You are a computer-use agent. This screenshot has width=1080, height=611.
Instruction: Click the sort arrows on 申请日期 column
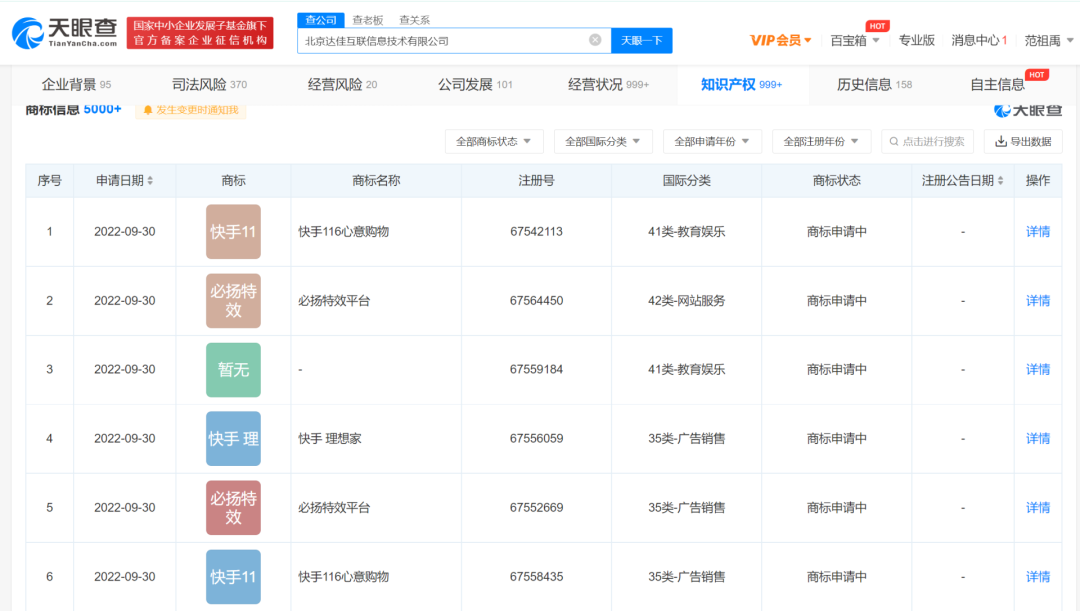point(152,180)
